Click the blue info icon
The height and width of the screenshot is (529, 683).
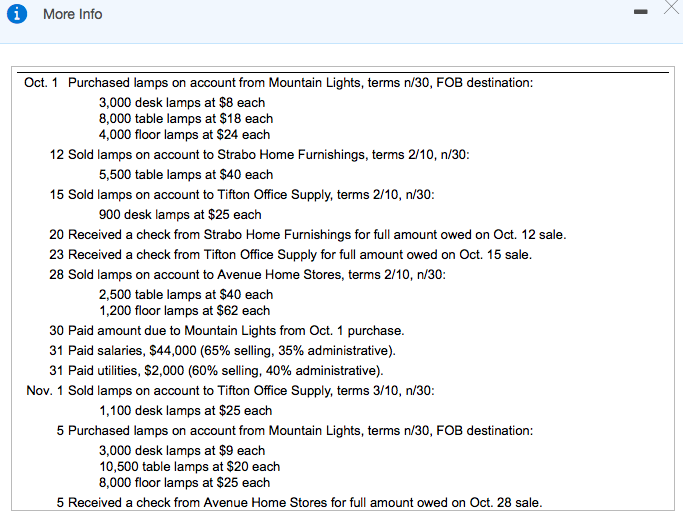tap(17, 14)
